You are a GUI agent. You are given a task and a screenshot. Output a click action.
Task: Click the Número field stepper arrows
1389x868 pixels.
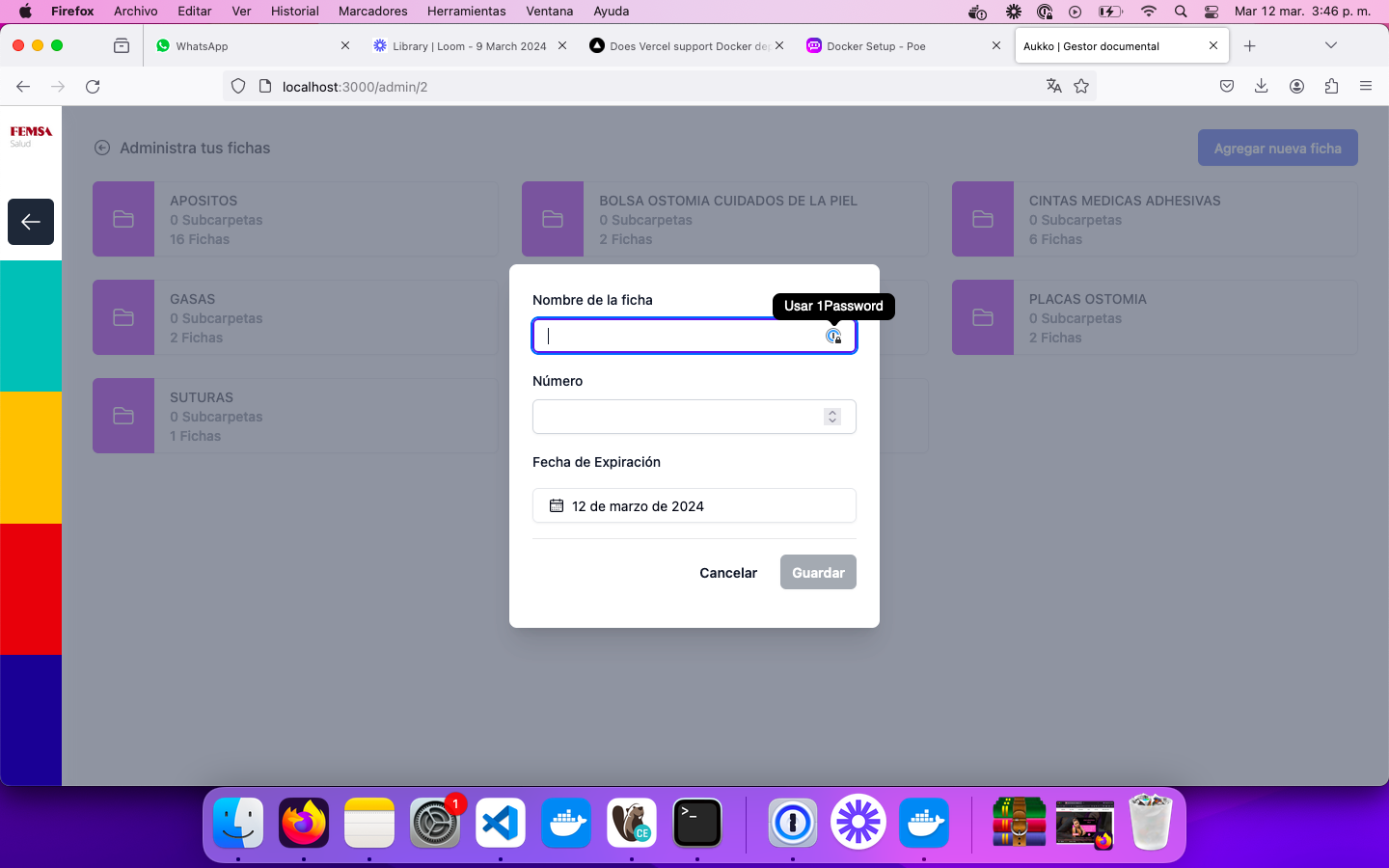(832, 417)
